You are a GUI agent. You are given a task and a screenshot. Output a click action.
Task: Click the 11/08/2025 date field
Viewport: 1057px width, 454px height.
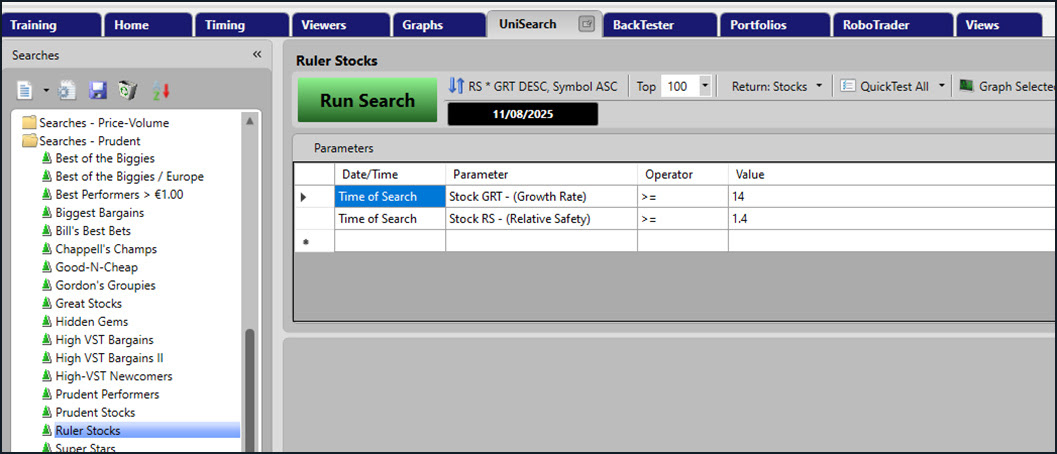point(522,114)
